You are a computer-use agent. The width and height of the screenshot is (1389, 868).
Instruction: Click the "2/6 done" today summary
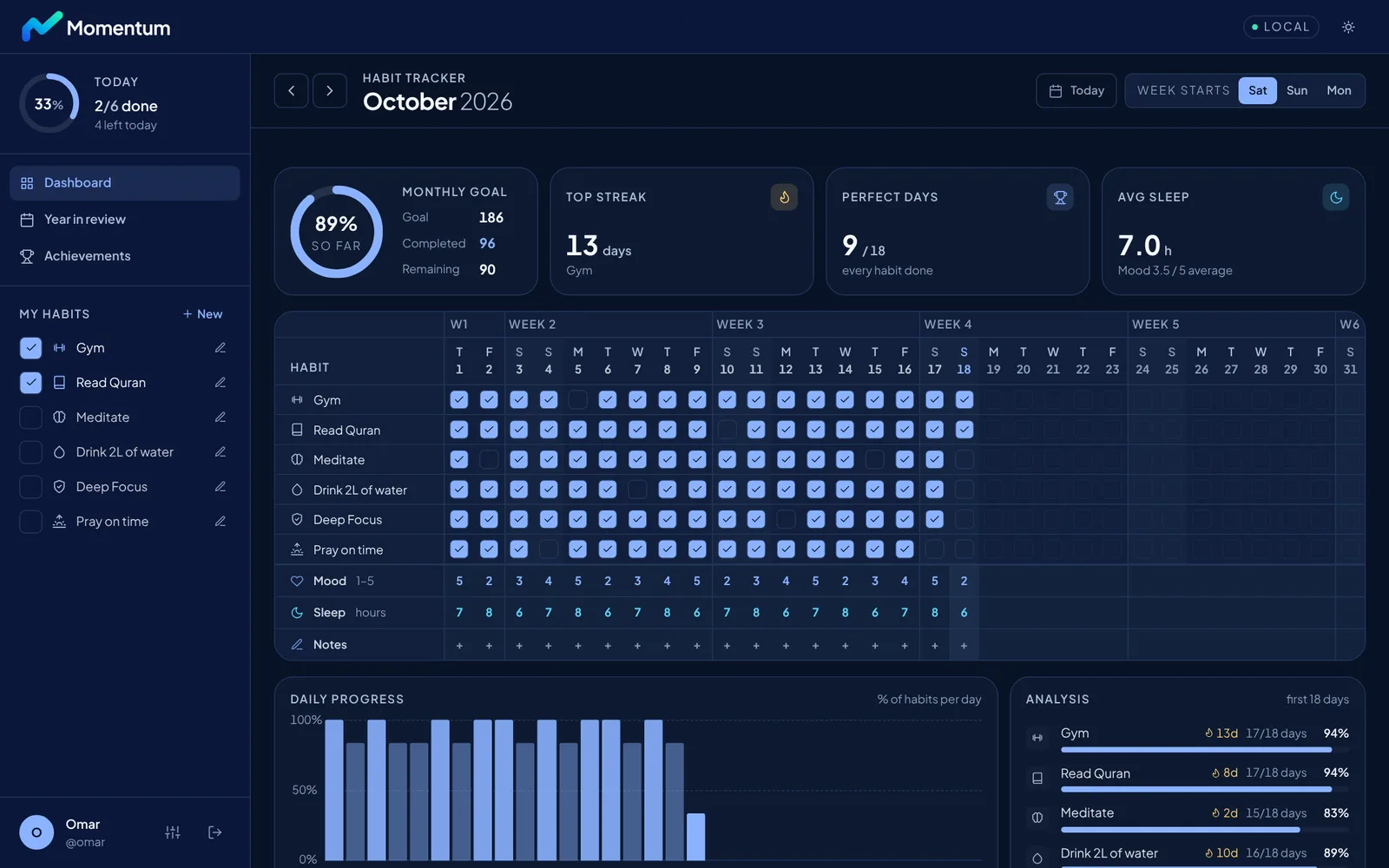(126, 106)
